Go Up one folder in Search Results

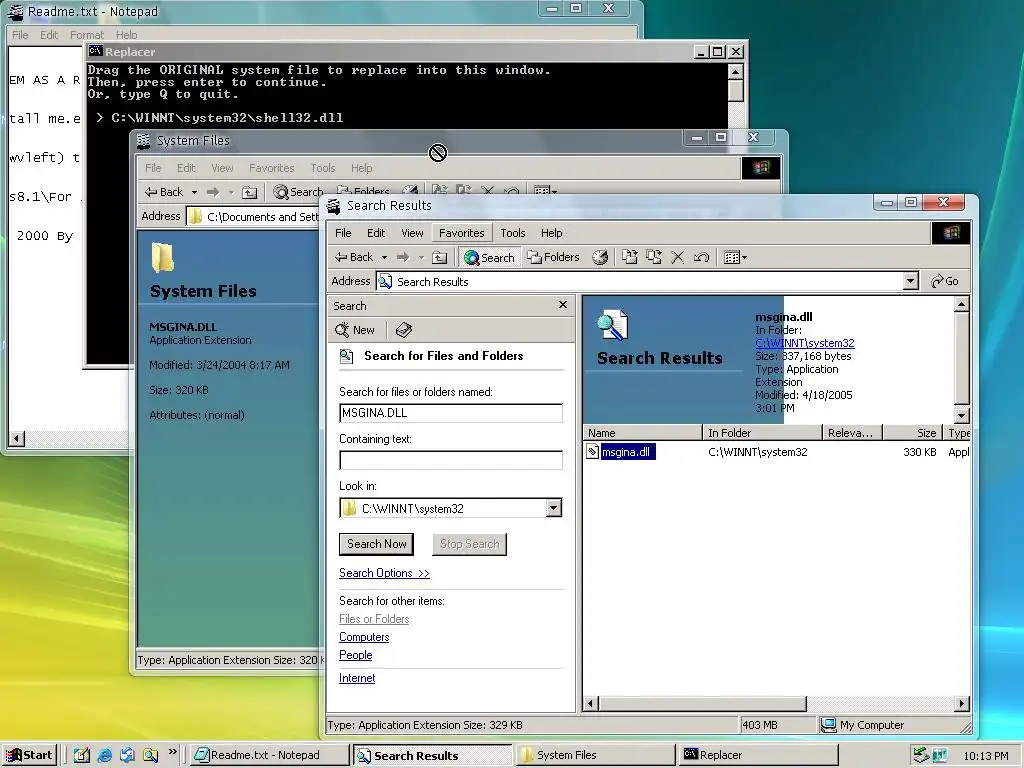pos(440,257)
